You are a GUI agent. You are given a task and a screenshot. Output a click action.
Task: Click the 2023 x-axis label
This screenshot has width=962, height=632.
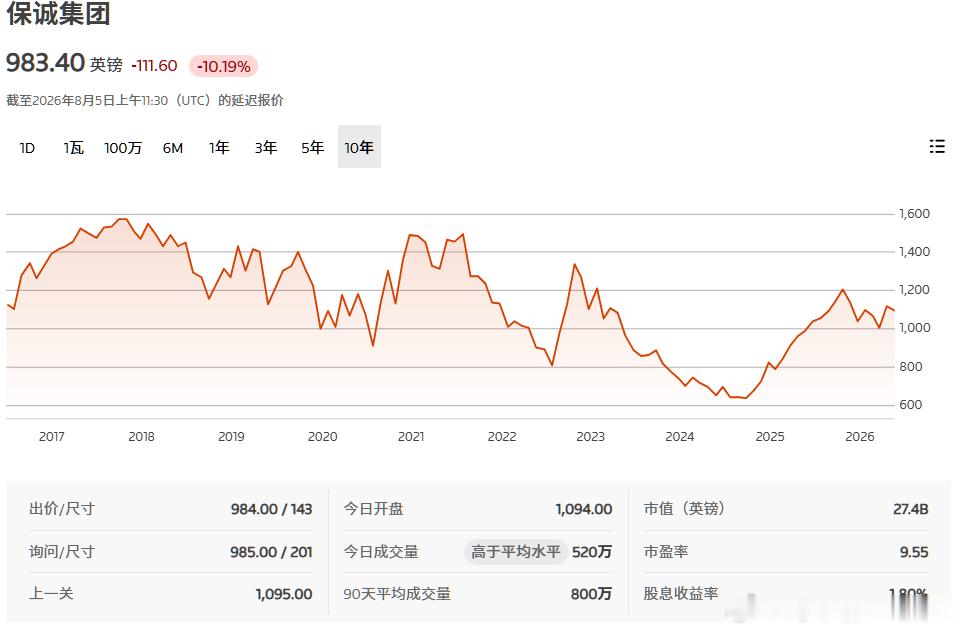tap(590, 436)
